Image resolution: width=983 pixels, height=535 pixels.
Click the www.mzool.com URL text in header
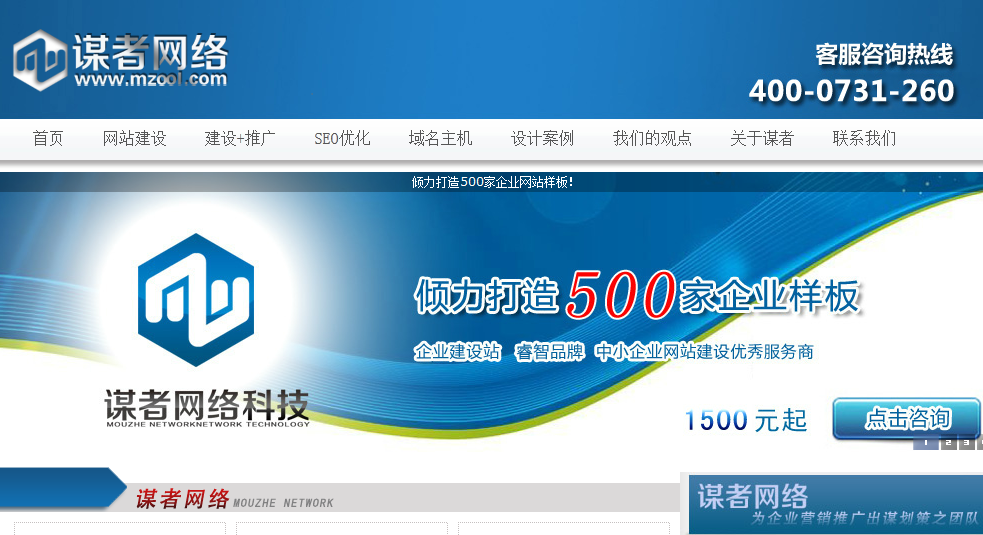point(150,79)
